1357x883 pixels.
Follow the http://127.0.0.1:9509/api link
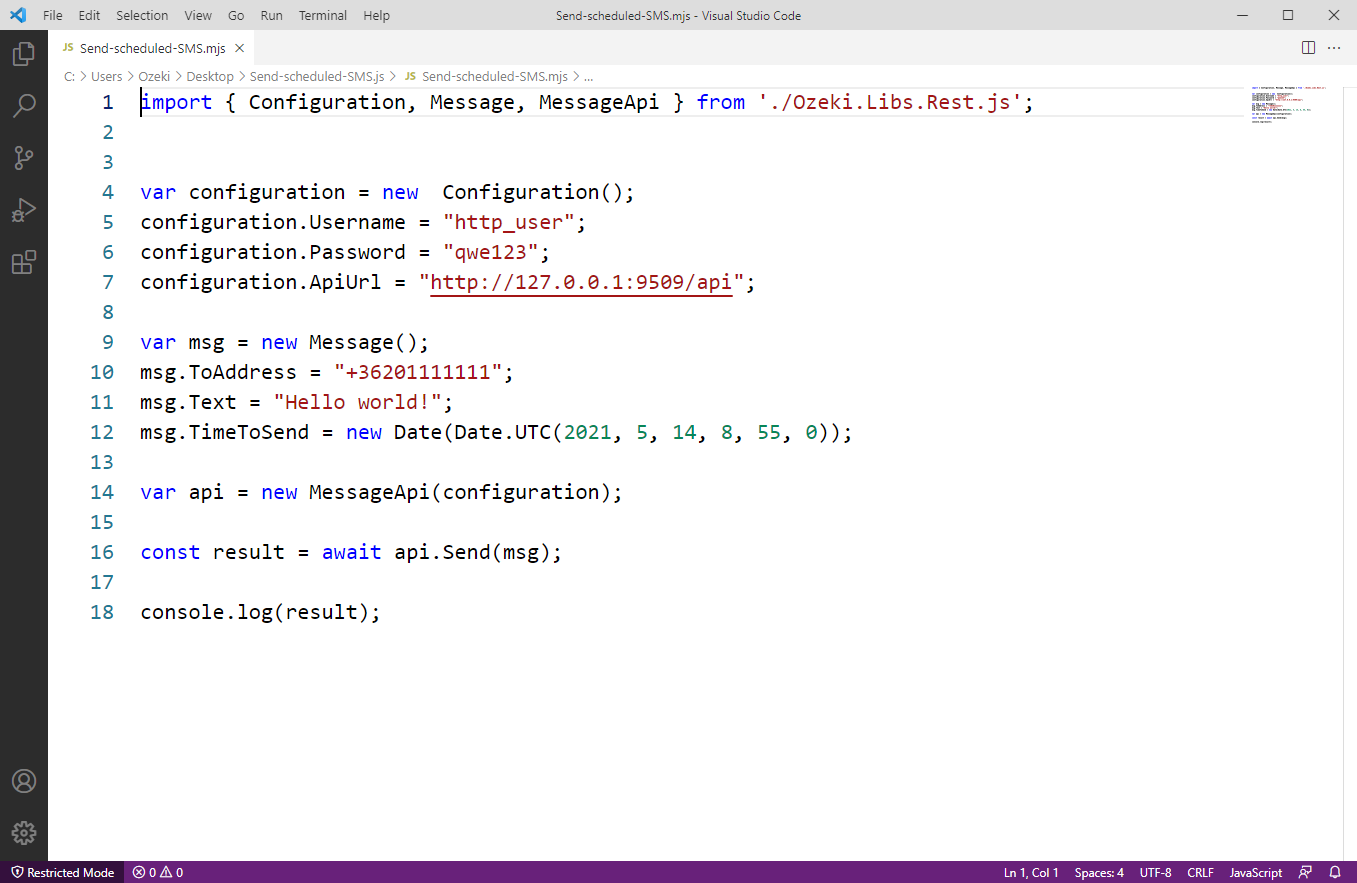point(580,282)
